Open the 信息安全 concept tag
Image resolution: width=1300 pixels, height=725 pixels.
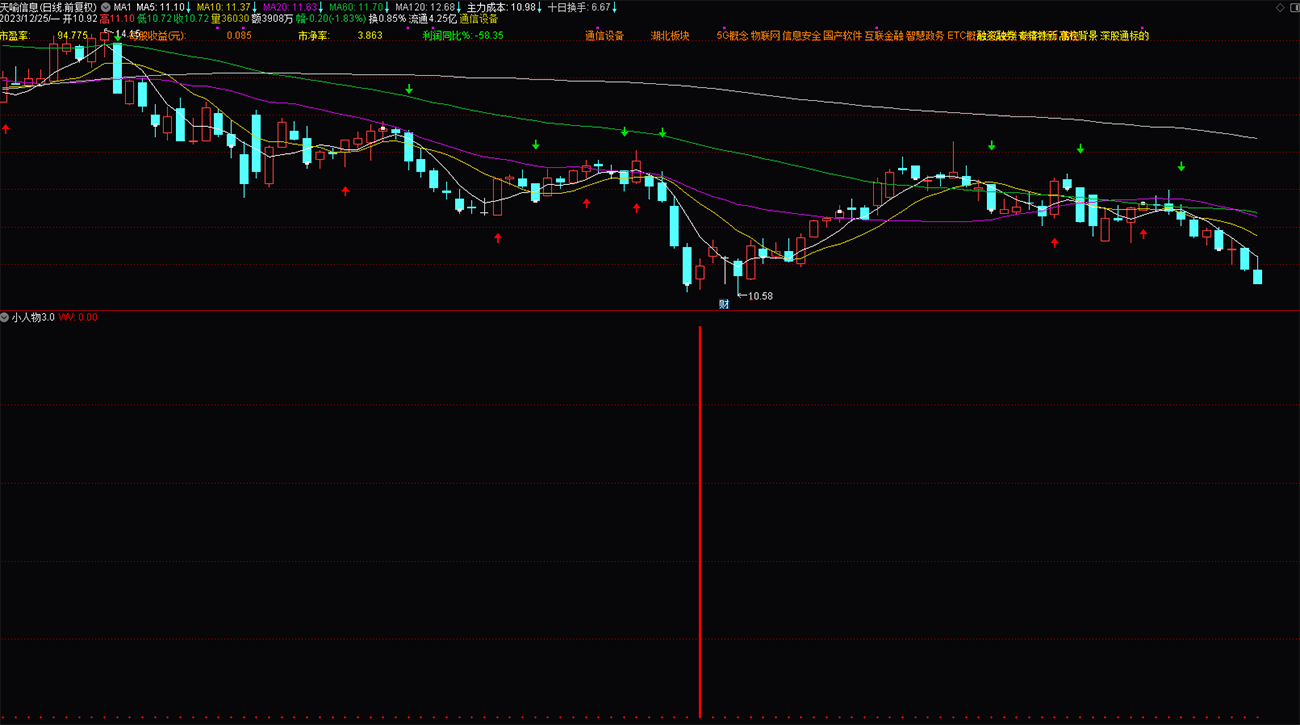point(801,35)
